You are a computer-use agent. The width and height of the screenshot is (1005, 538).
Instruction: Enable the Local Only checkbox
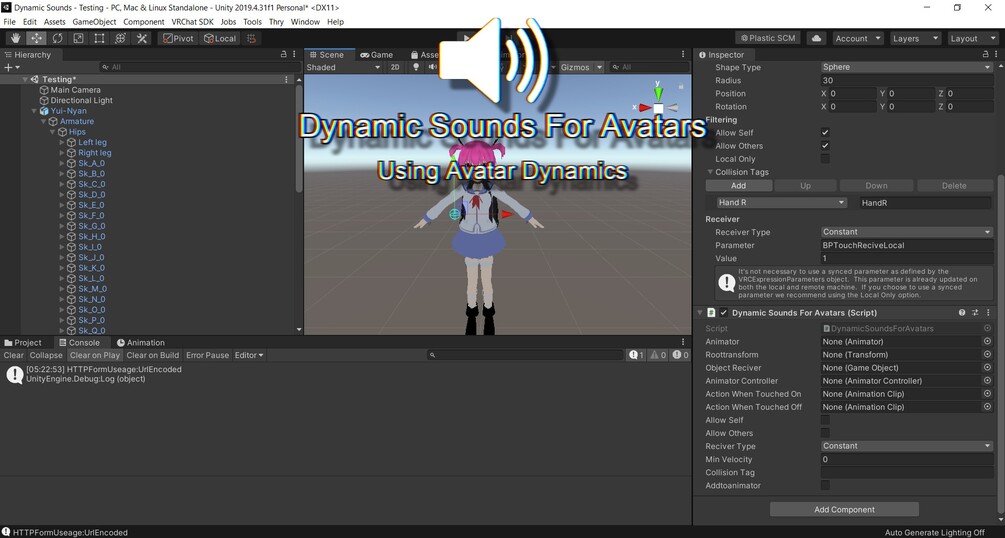point(825,159)
